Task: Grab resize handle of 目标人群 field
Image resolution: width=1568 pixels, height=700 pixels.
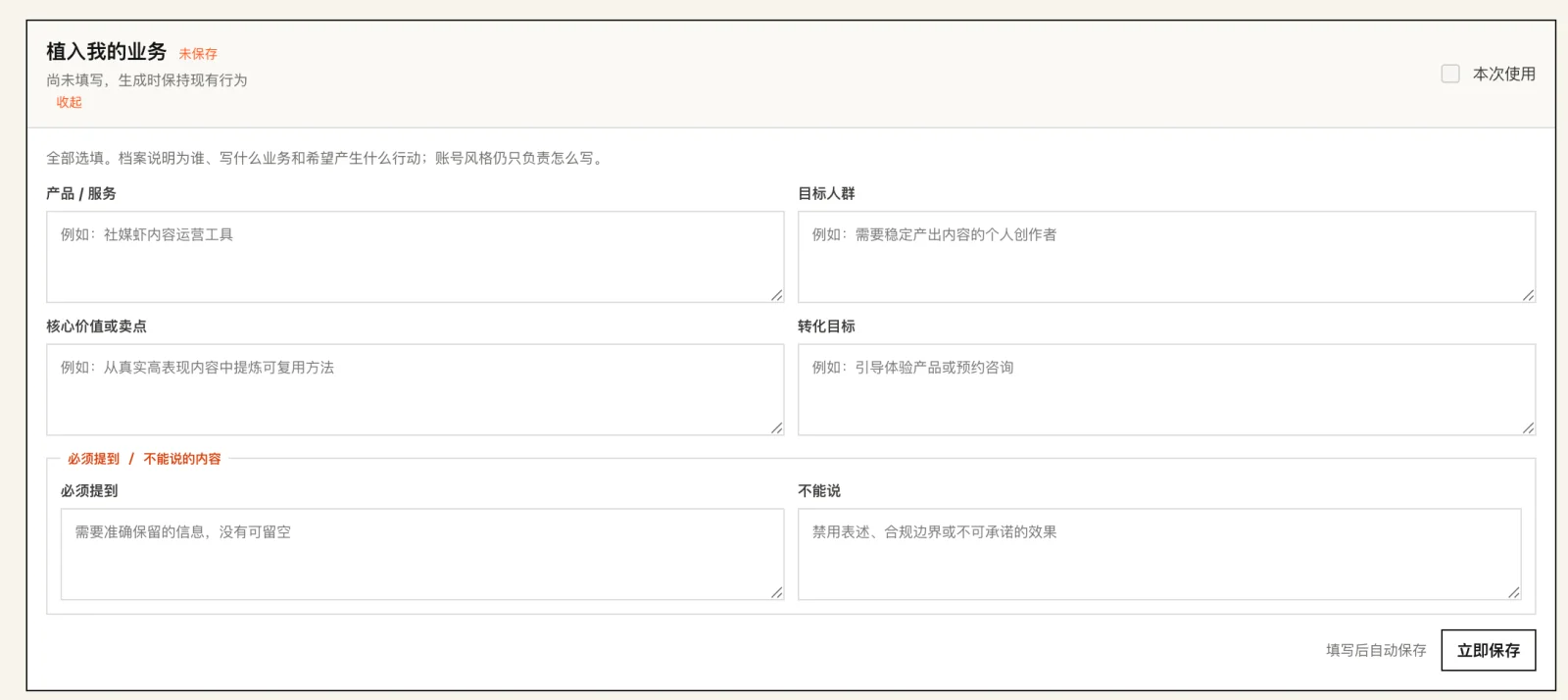Action: (x=1528, y=295)
